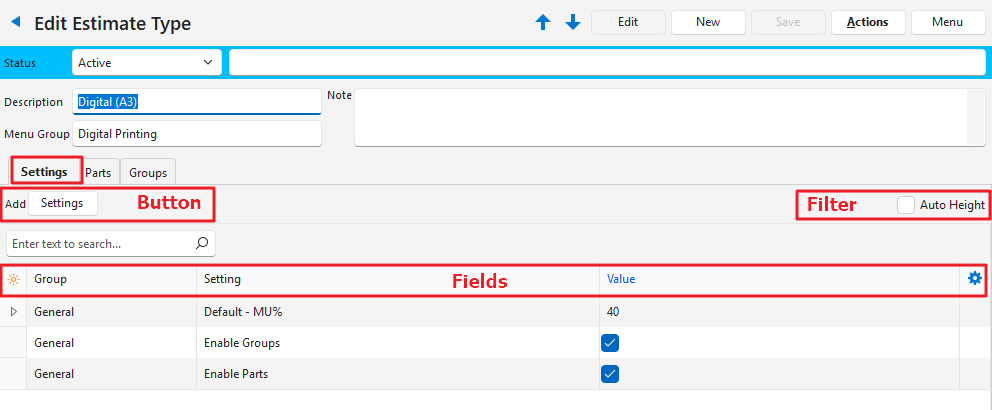Click the orange sun icon in grid header
992x410 pixels.
(x=13, y=280)
